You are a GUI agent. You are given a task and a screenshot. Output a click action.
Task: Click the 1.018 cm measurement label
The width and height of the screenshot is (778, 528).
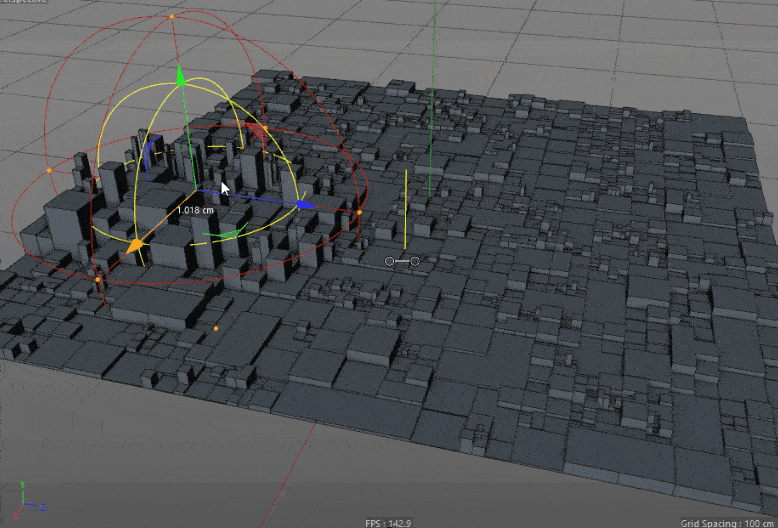coord(195,211)
